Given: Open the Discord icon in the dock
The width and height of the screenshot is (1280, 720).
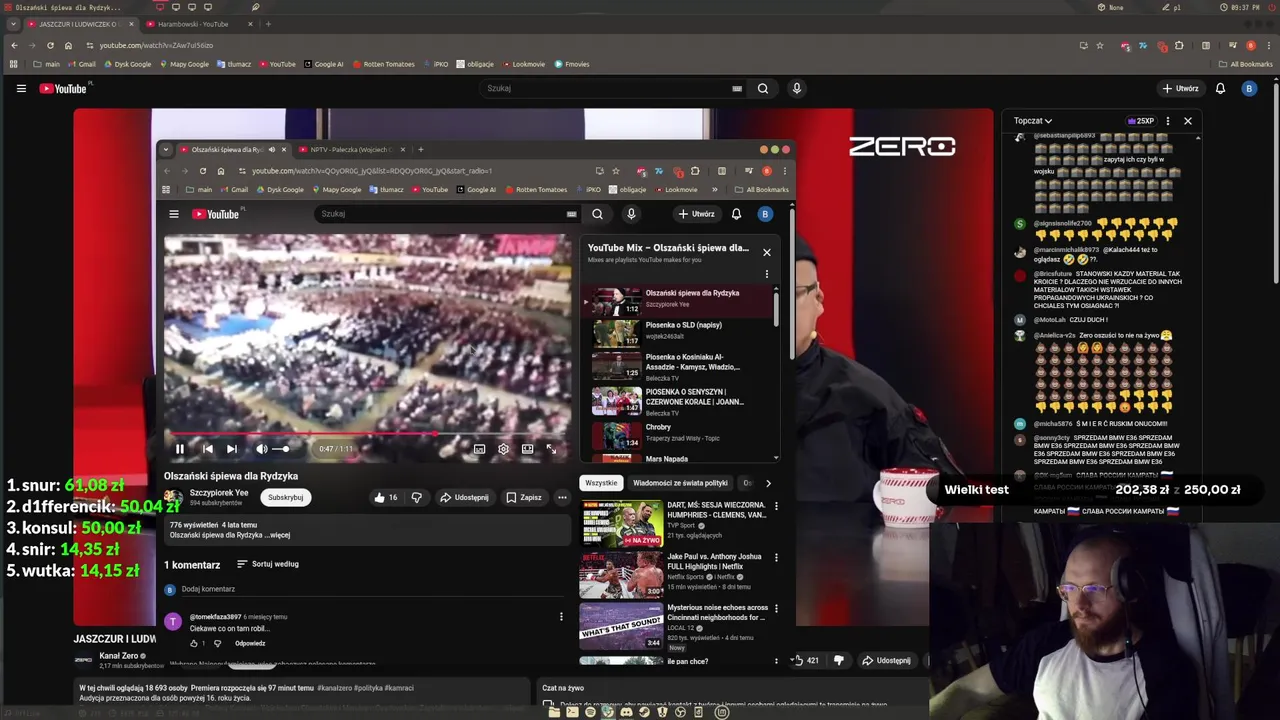Looking at the screenshot, I should point(627,712).
